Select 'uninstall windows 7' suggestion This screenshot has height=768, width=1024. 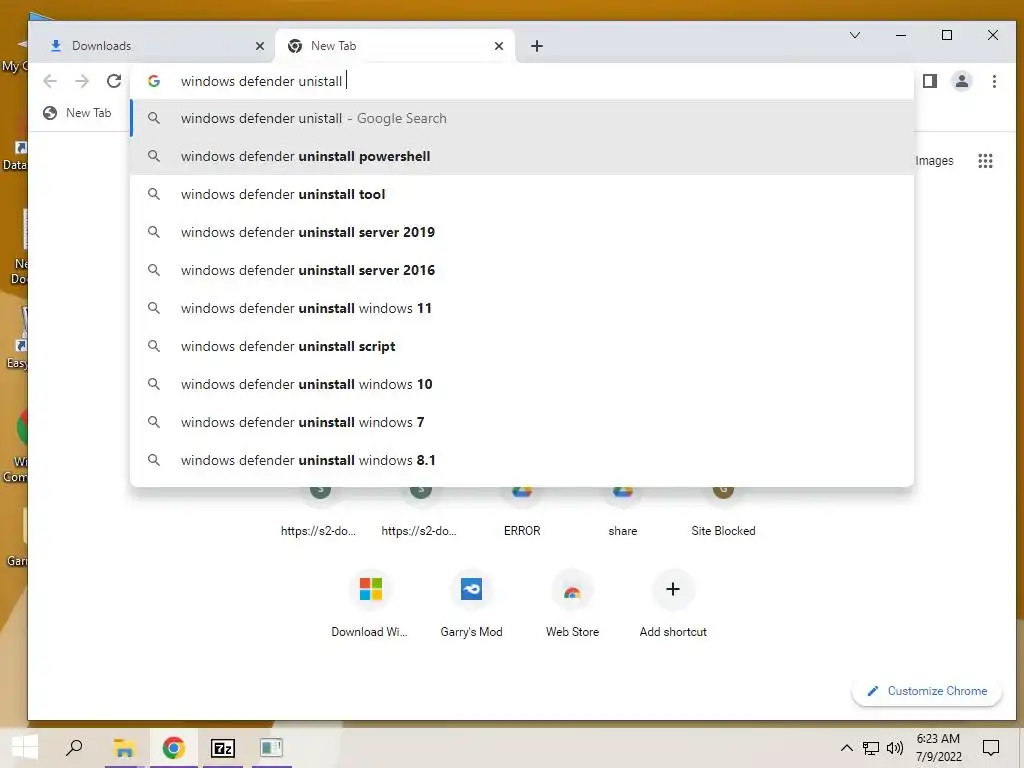point(522,422)
